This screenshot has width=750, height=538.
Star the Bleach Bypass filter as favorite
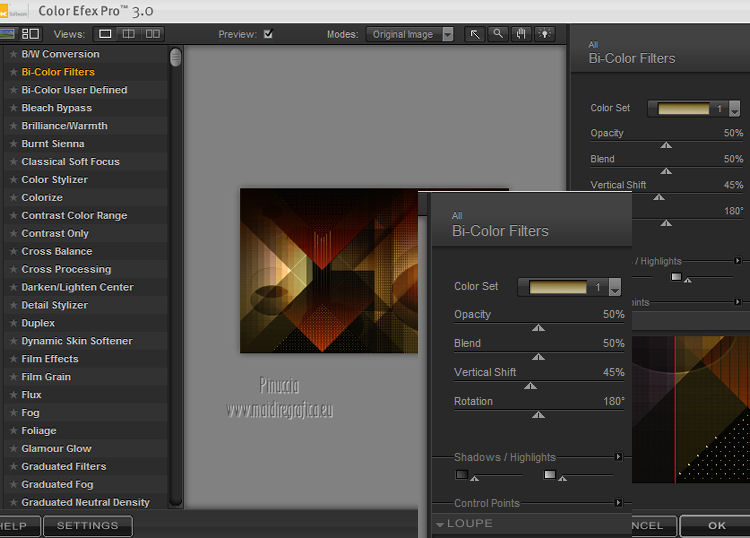[13, 108]
